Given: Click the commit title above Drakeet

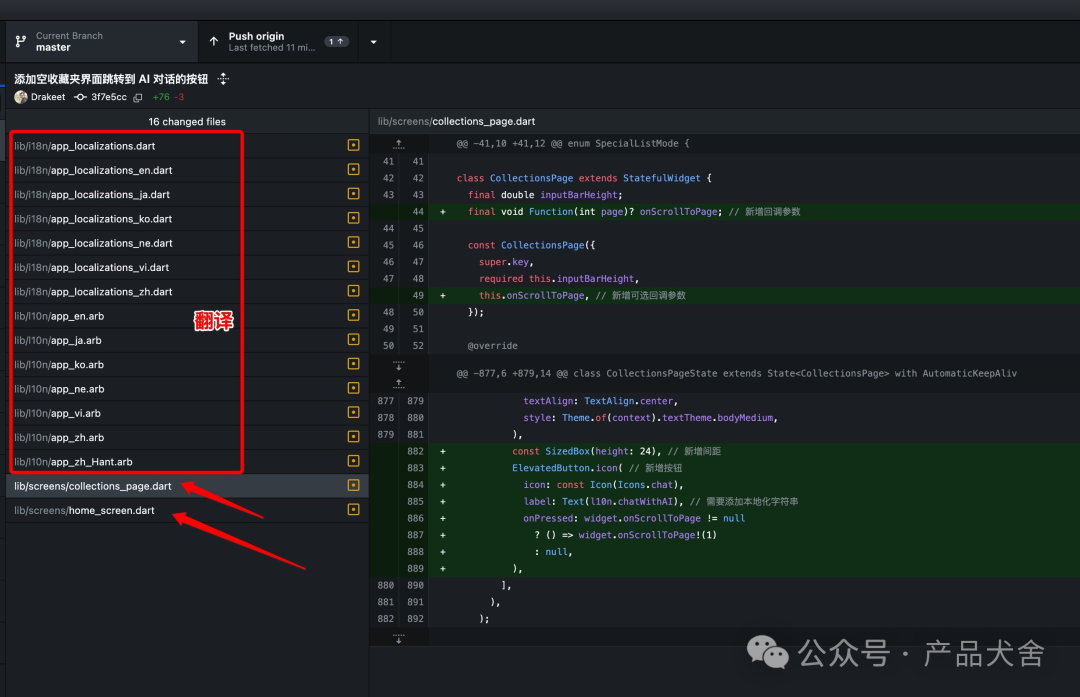Looking at the screenshot, I should point(111,79).
